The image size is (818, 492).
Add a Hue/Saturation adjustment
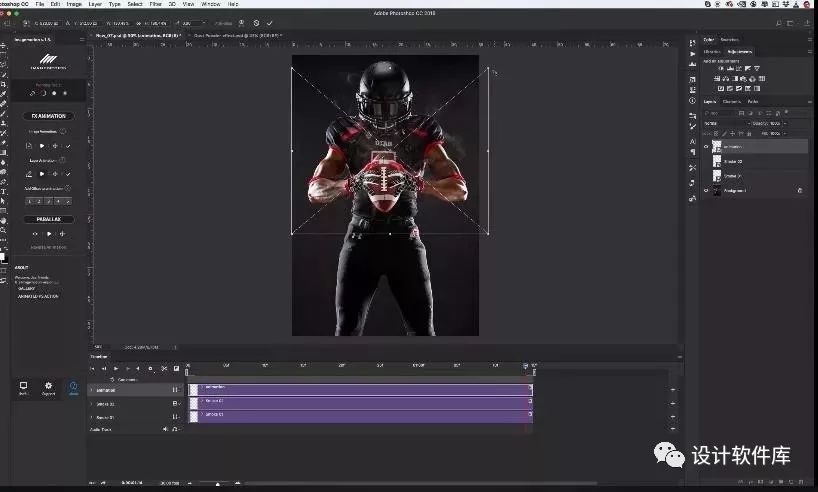point(717,79)
